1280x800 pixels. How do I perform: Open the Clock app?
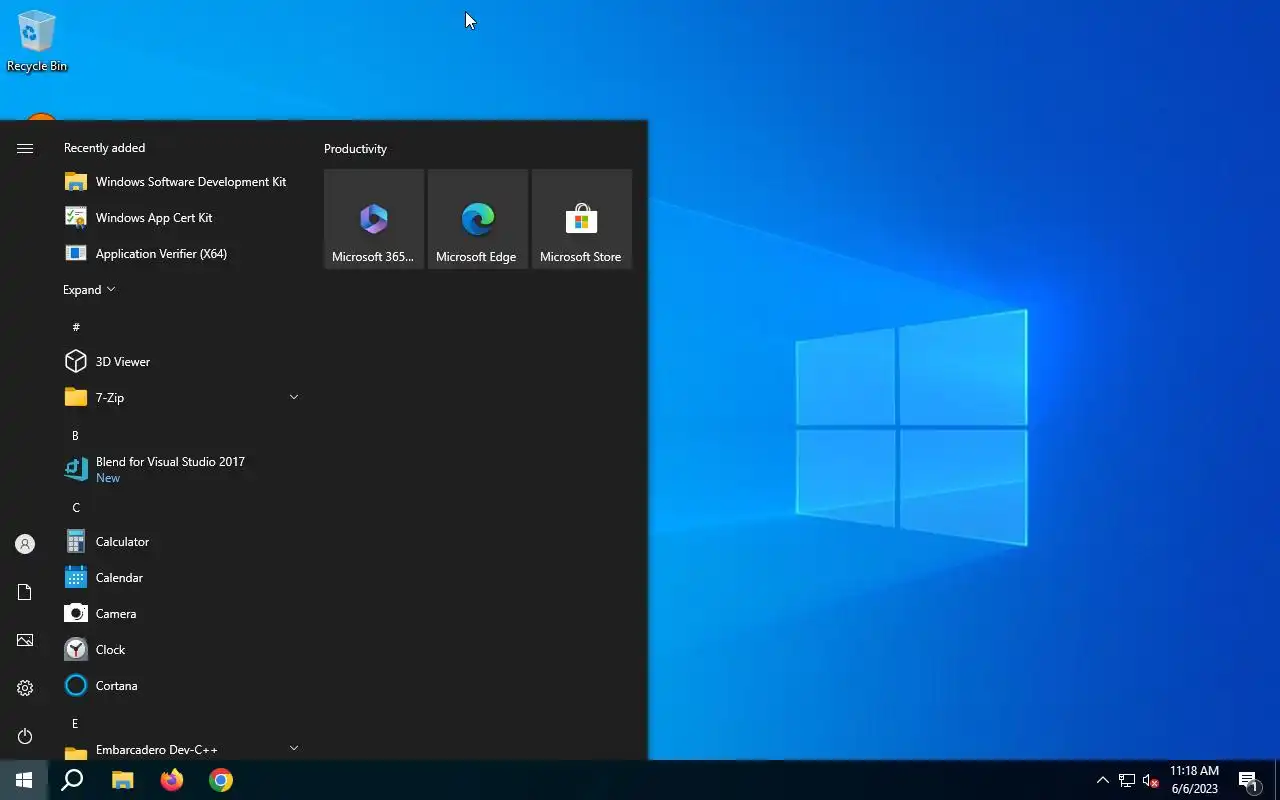click(x=182, y=650)
